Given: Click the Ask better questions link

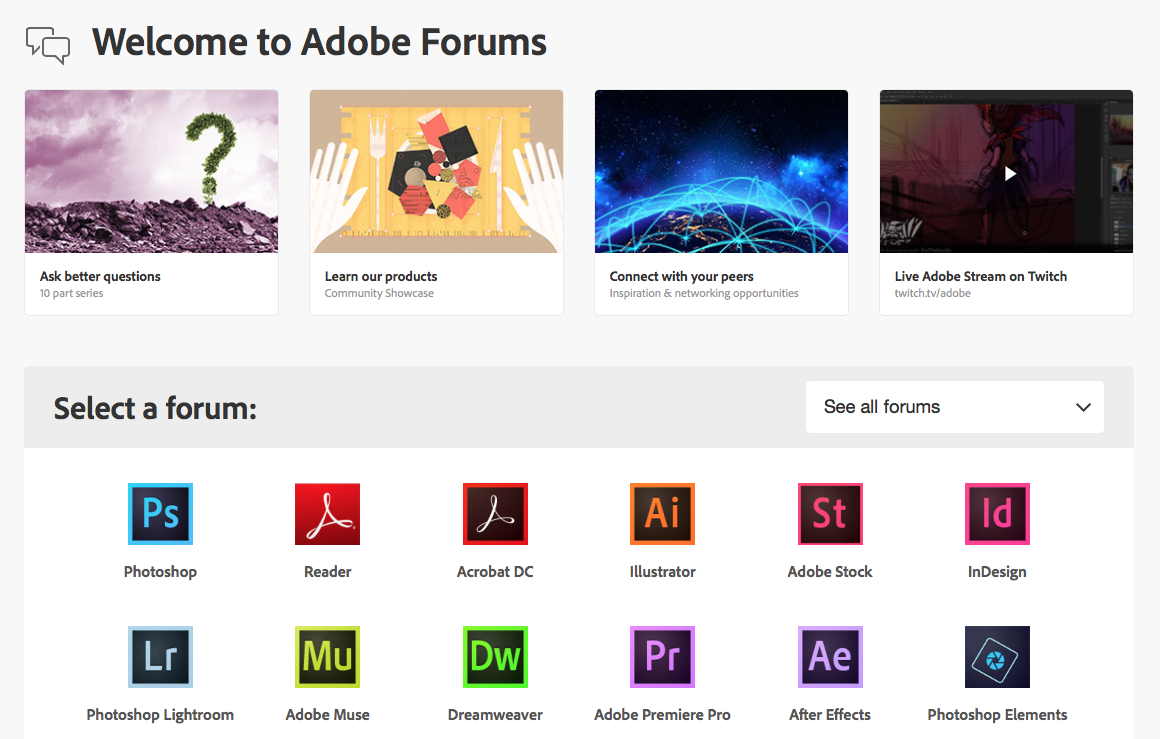Looking at the screenshot, I should (100, 276).
